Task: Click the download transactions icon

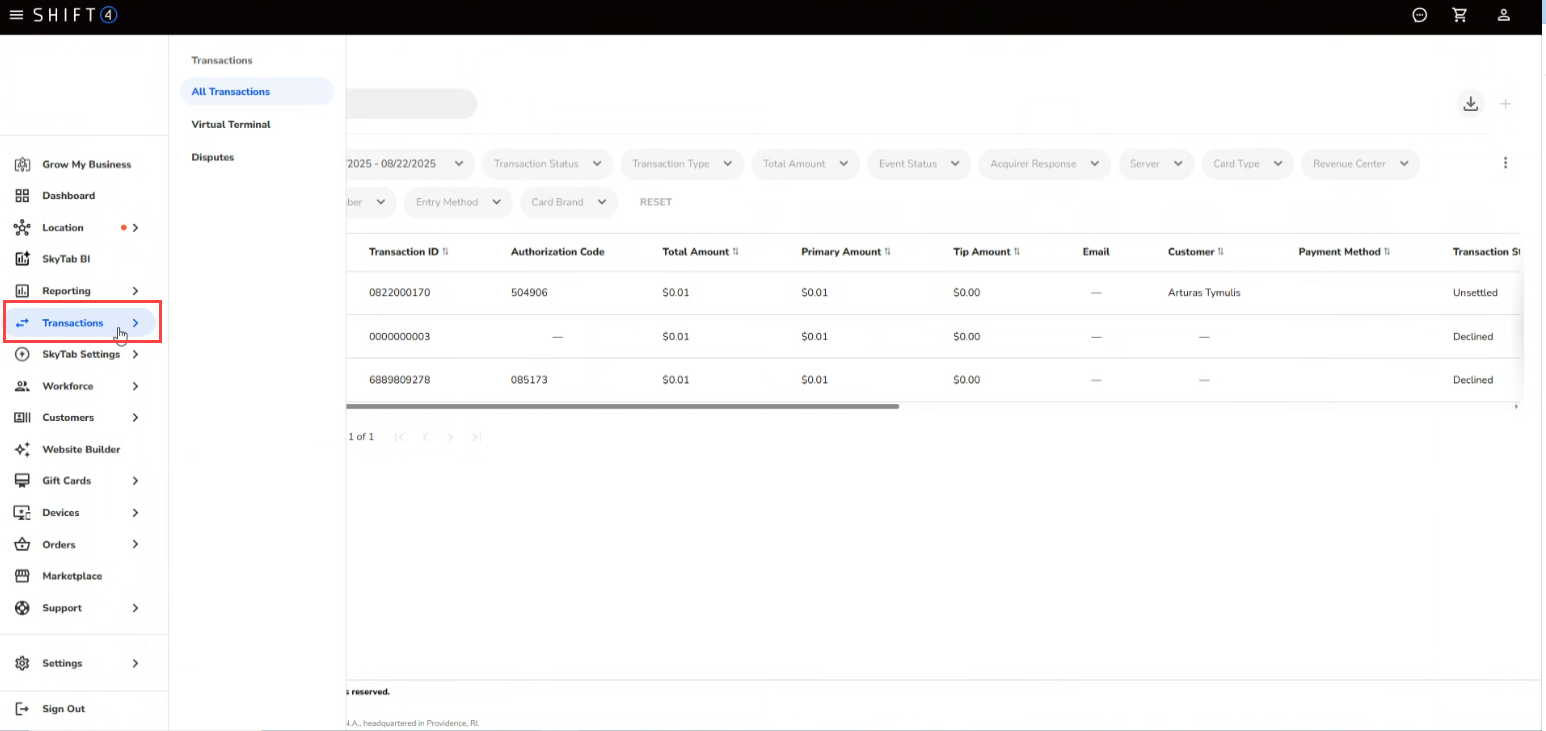Action: [x=1470, y=103]
